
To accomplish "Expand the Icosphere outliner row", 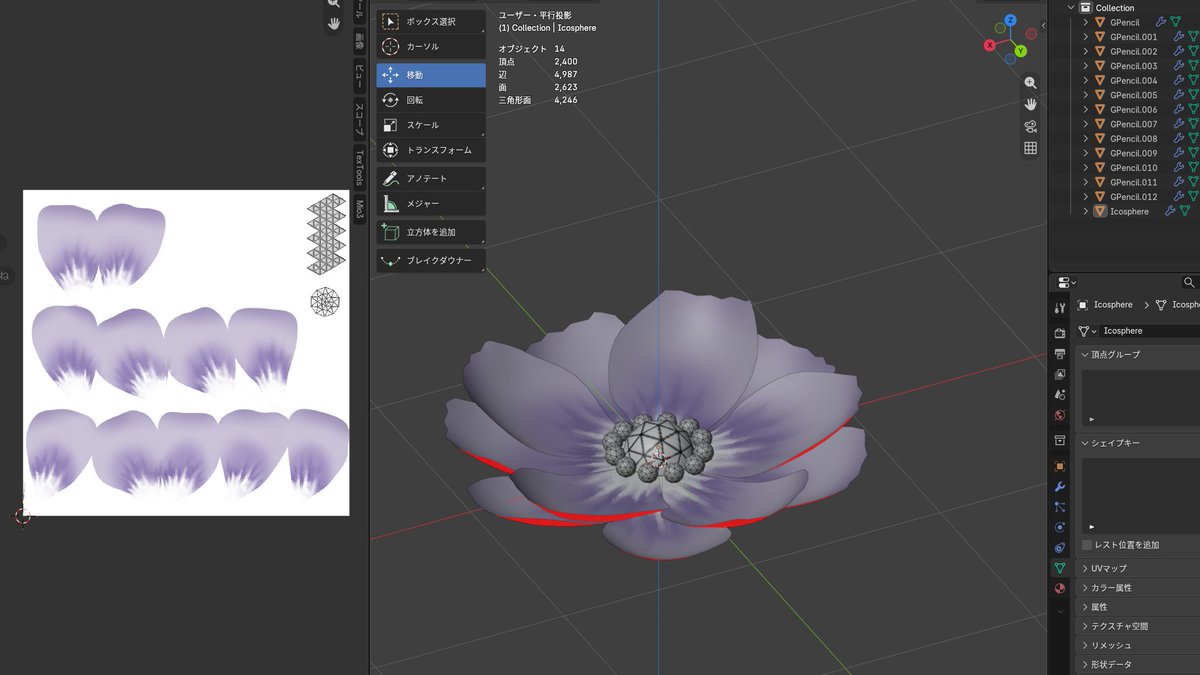I will (x=1086, y=211).
